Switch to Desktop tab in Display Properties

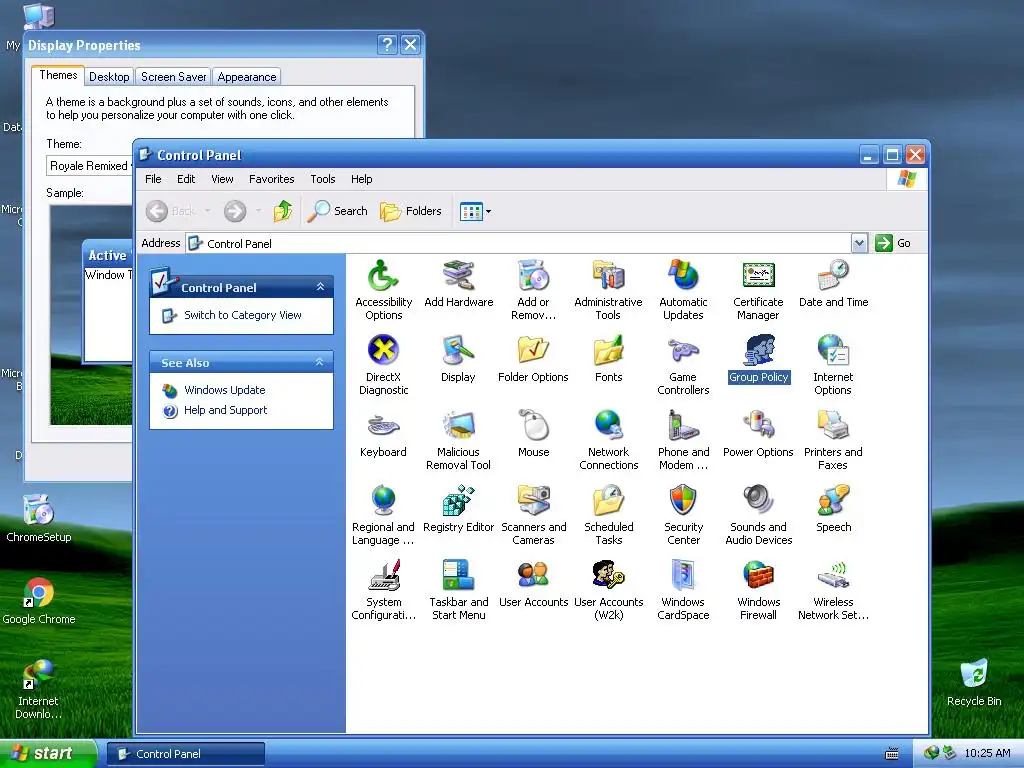coord(109,76)
